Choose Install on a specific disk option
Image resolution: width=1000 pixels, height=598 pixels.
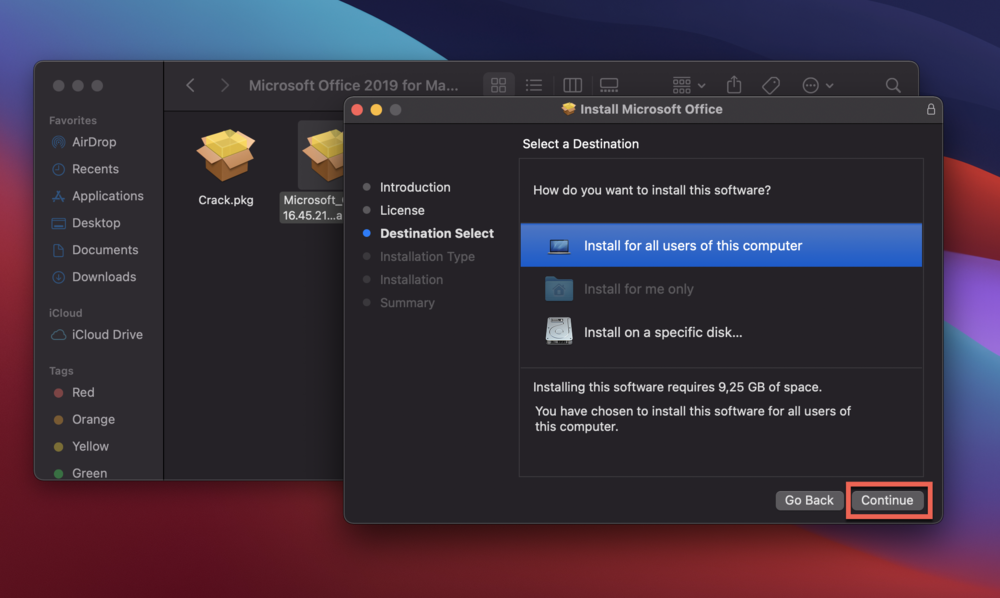coord(662,332)
